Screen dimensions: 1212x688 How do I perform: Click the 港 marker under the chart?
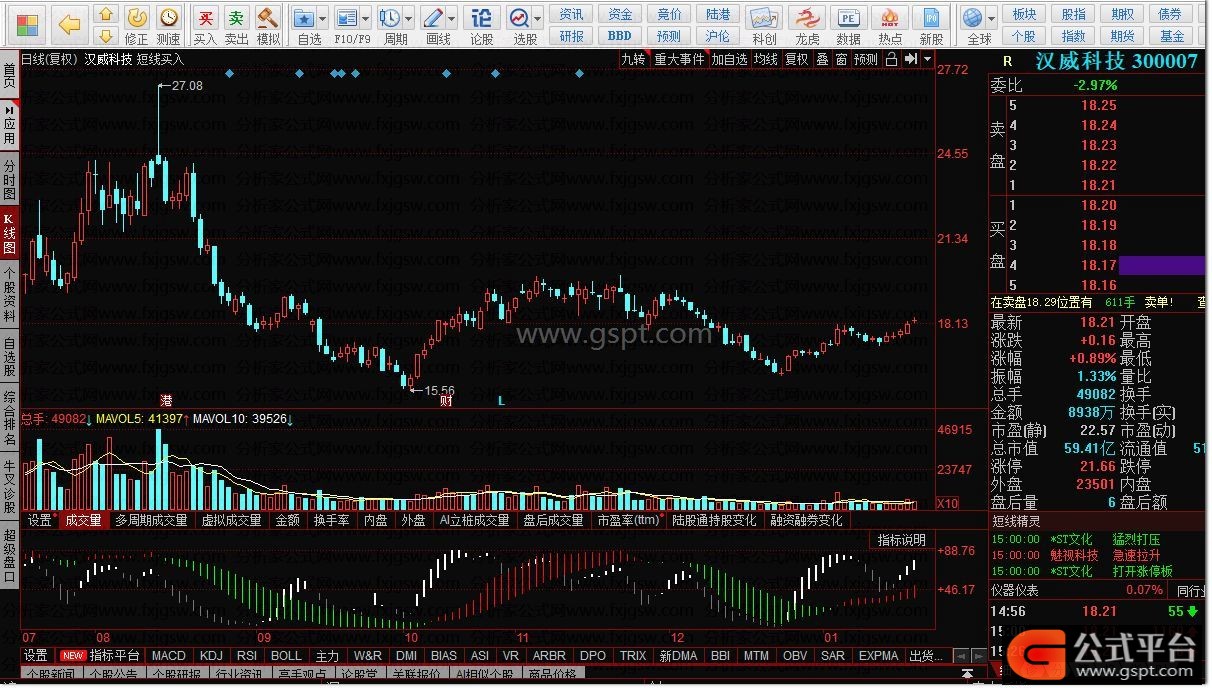point(166,400)
